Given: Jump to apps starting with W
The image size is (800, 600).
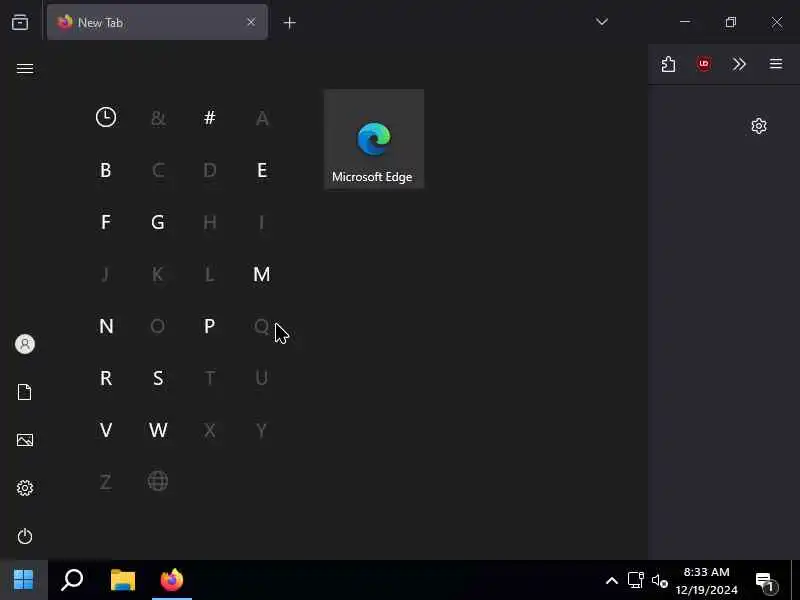Looking at the screenshot, I should point(158,430).
